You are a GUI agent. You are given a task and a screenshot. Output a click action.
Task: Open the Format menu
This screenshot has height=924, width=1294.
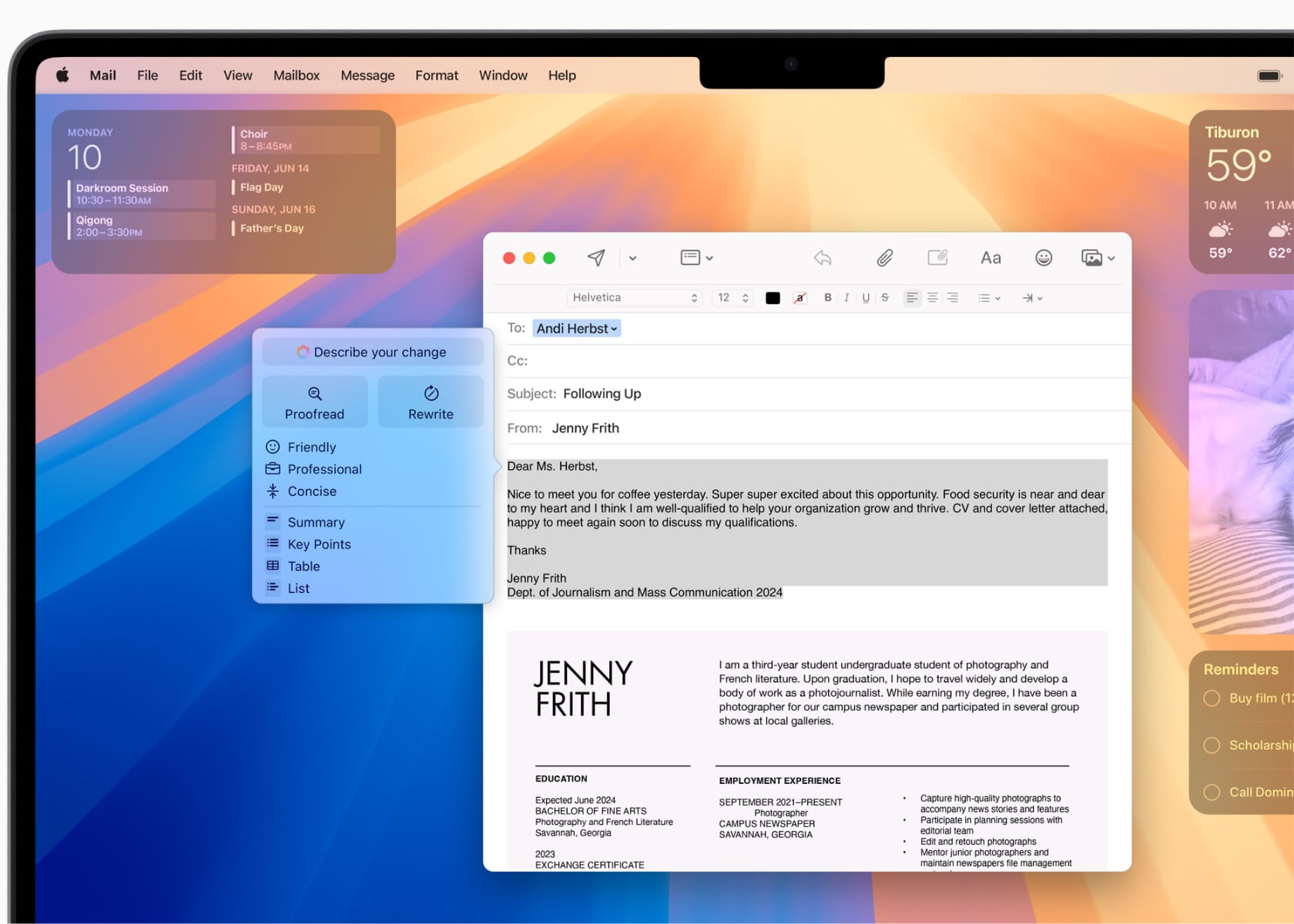(x=436, y=75)
